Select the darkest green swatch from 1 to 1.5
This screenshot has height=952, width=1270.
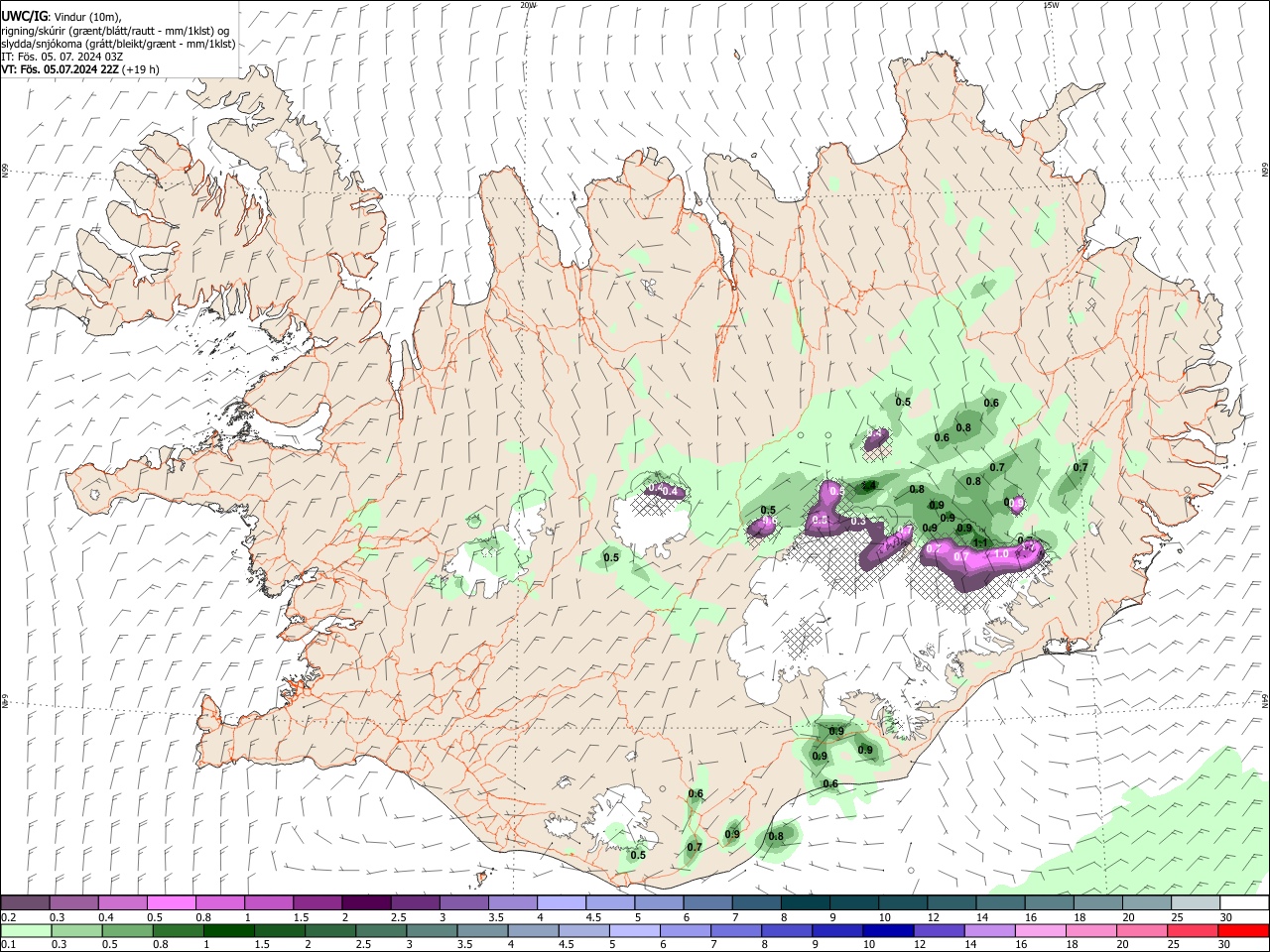228,930
